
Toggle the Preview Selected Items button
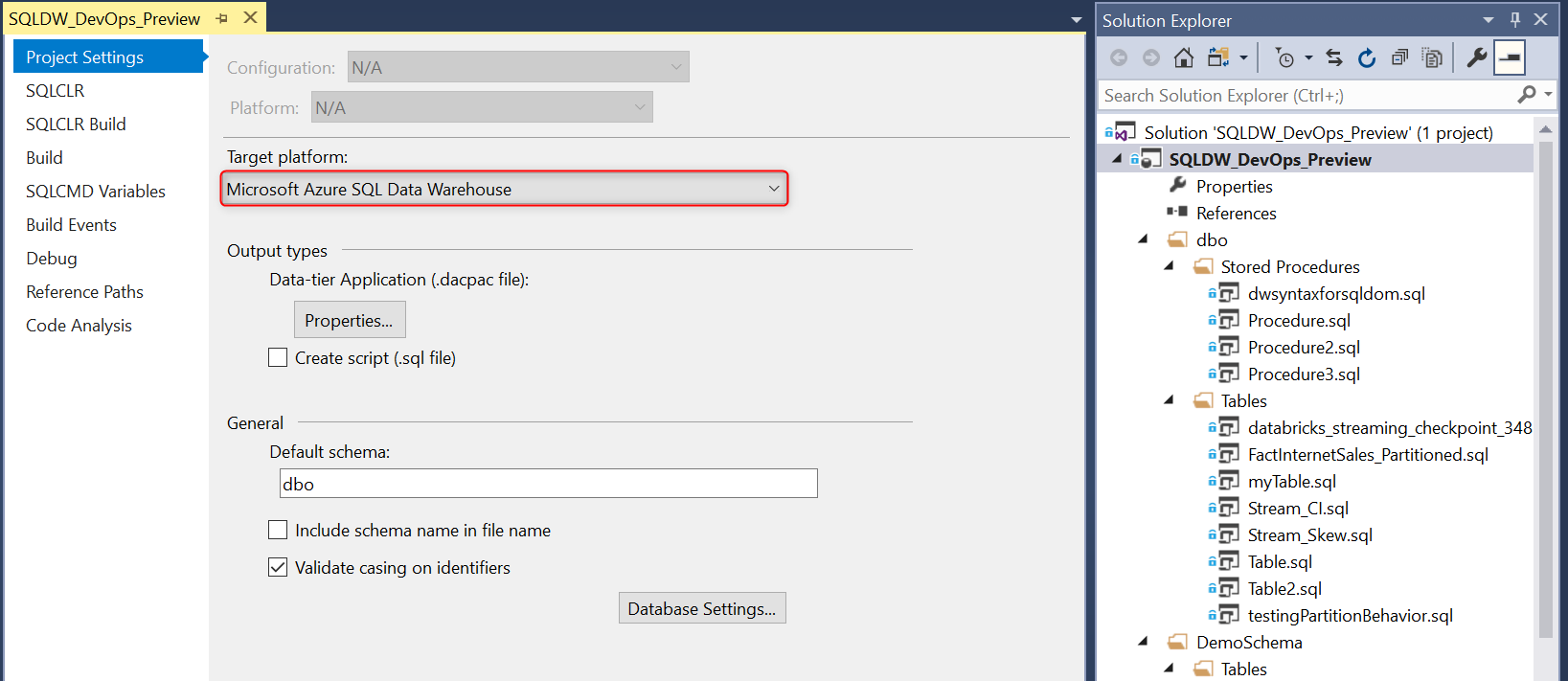(1510, 57)
